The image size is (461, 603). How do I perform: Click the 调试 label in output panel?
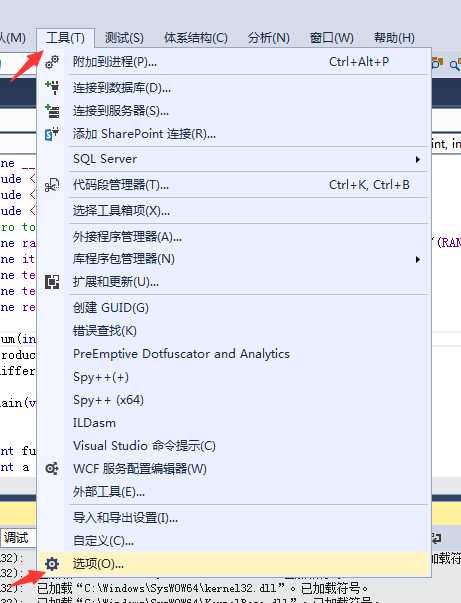coord(16,538)
